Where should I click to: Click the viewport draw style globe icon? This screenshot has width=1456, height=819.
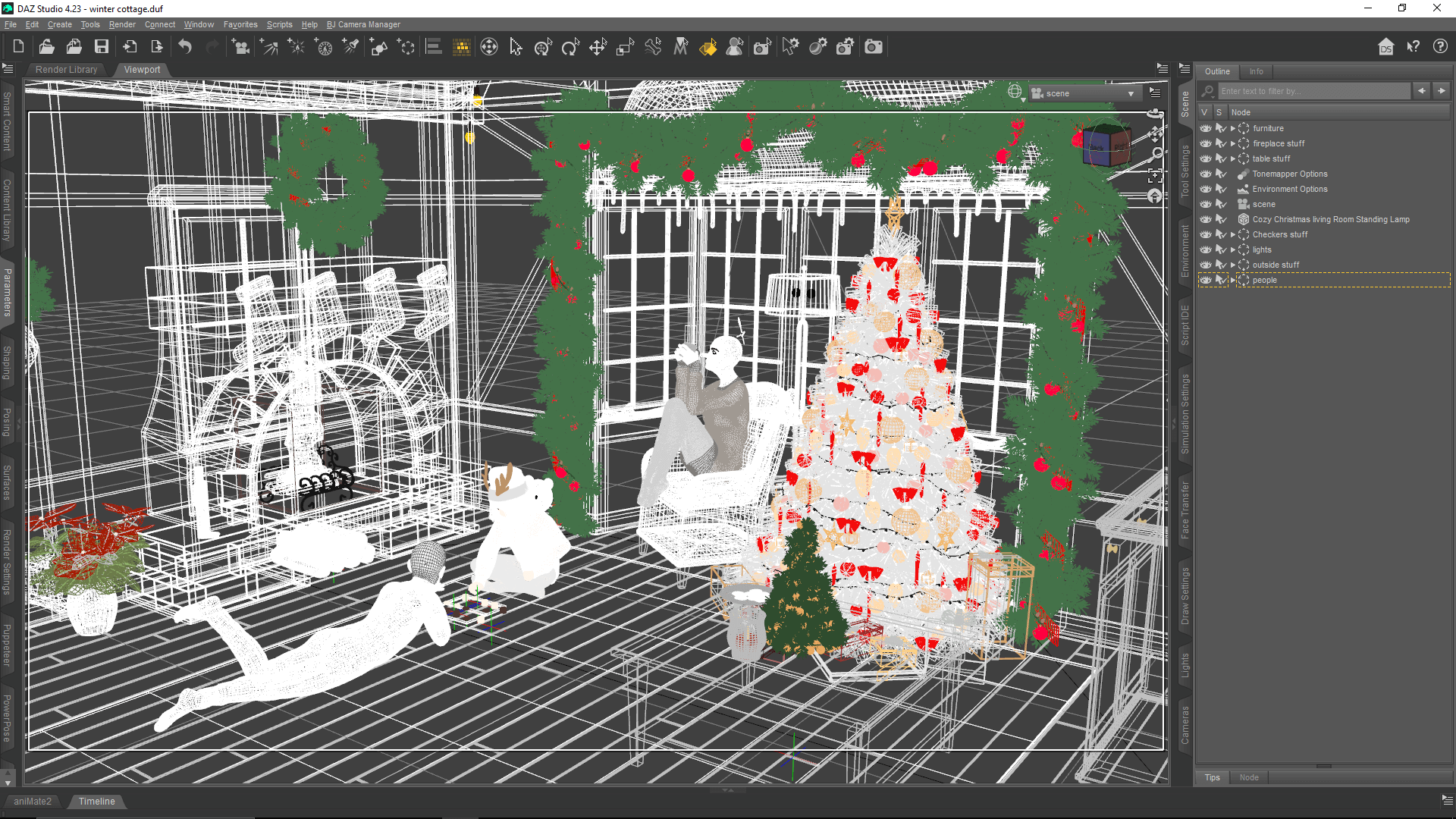[x=1015, y=93]
